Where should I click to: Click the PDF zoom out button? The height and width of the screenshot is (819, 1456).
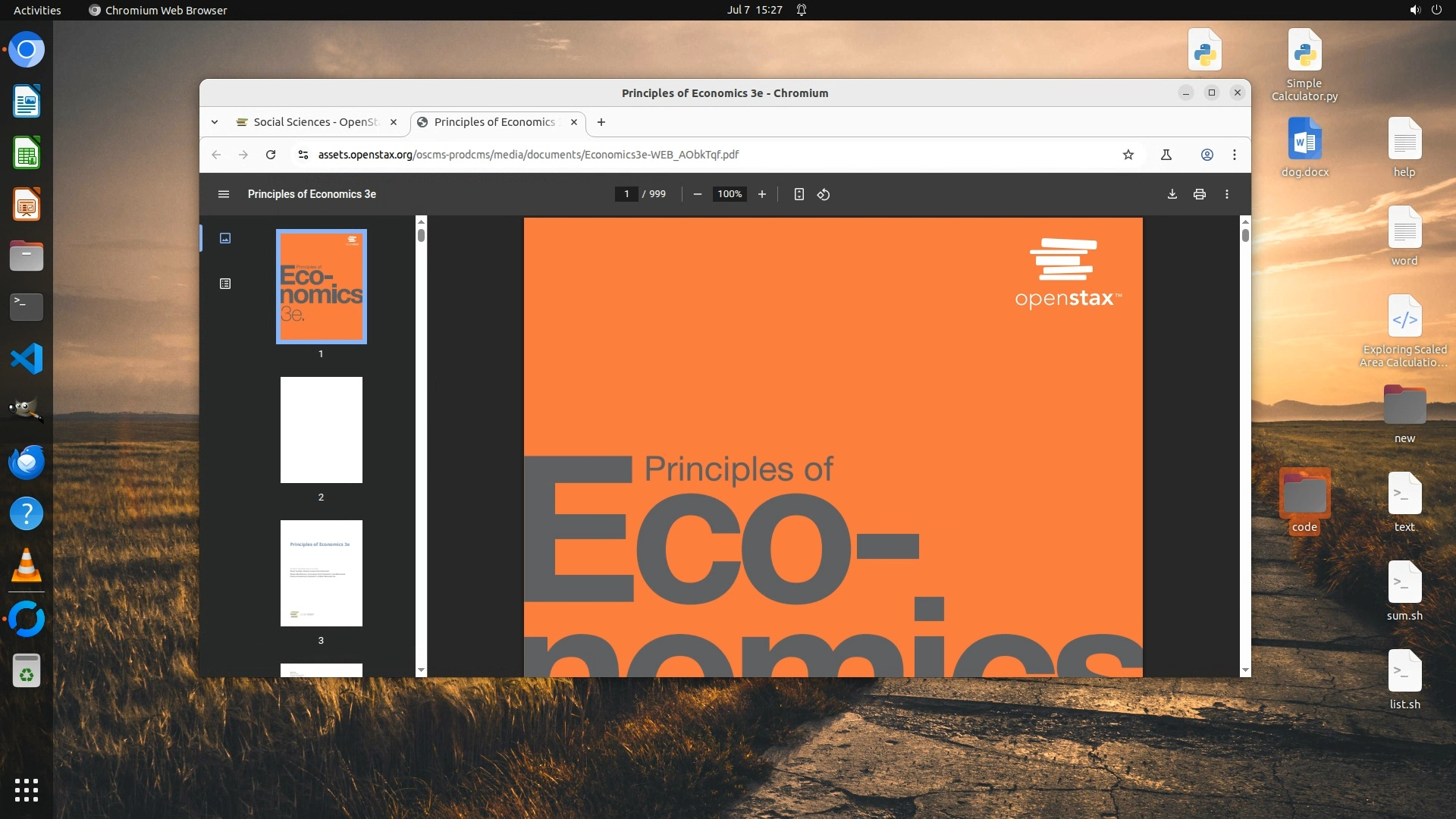click(x=697, y=194)
